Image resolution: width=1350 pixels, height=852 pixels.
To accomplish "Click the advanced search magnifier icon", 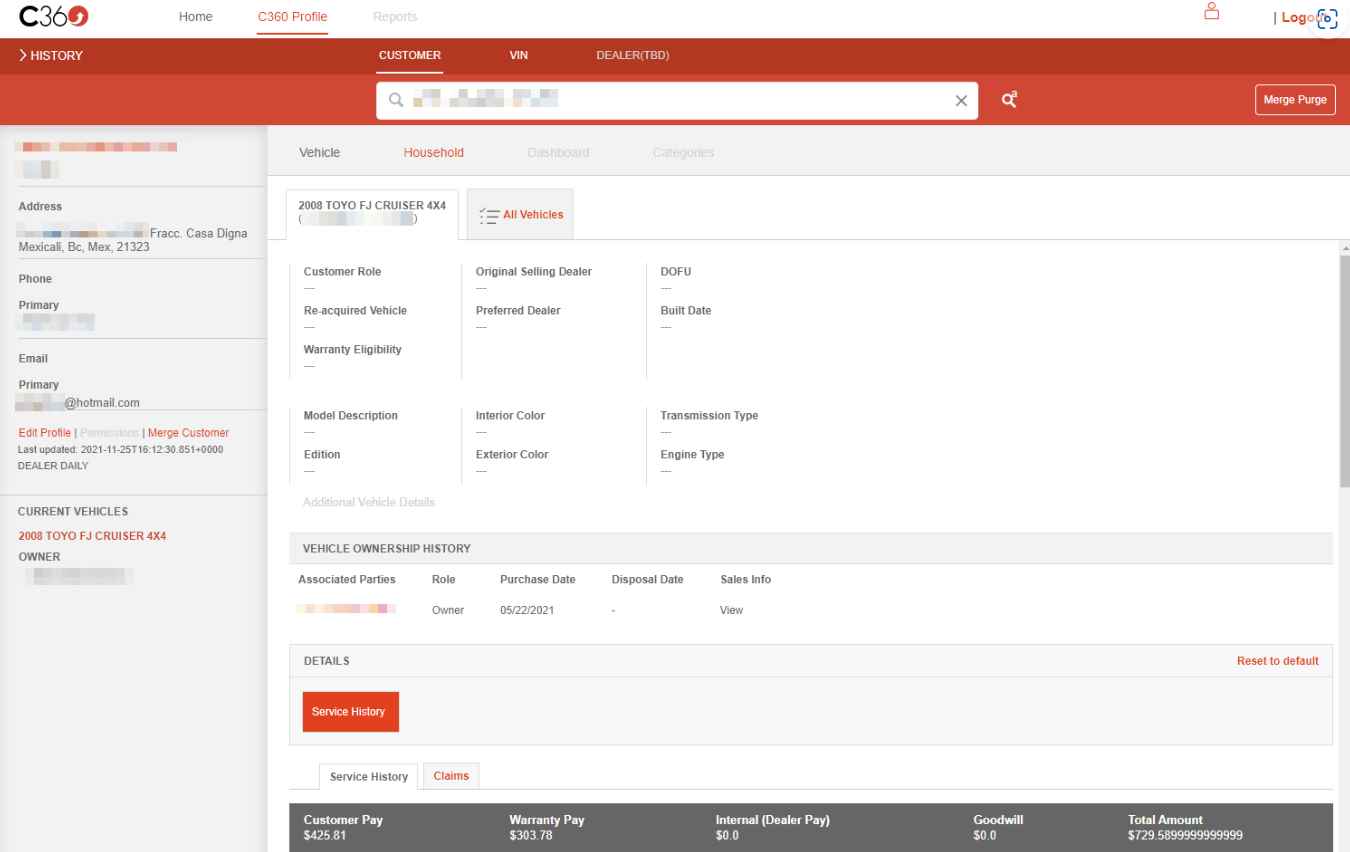I will click(x=1009, y=100).
